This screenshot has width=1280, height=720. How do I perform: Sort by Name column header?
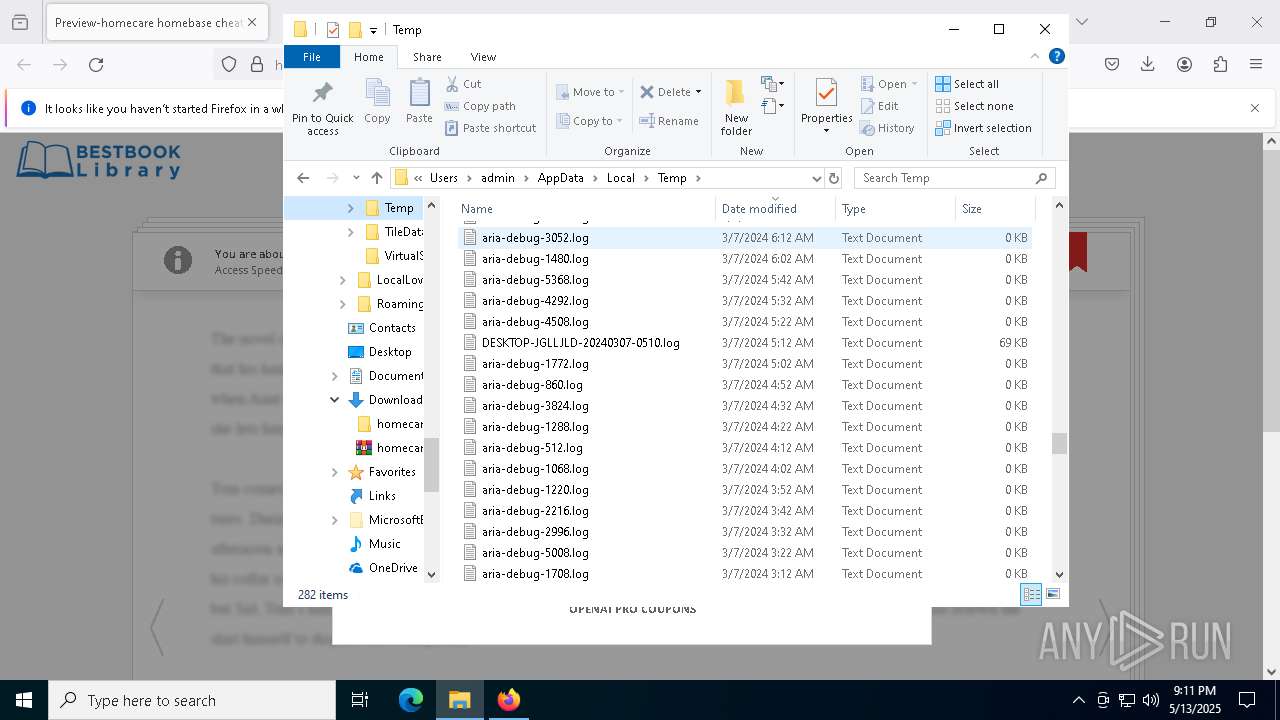(586, 208)
